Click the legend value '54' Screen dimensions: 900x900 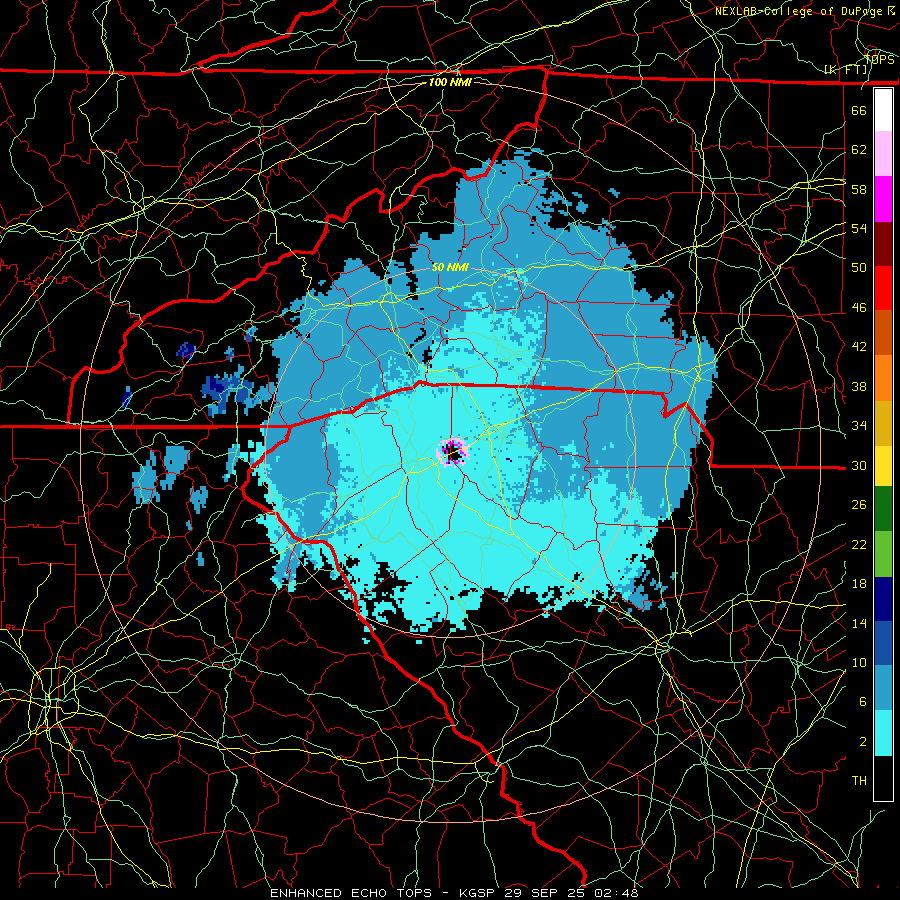click(859, 228)
